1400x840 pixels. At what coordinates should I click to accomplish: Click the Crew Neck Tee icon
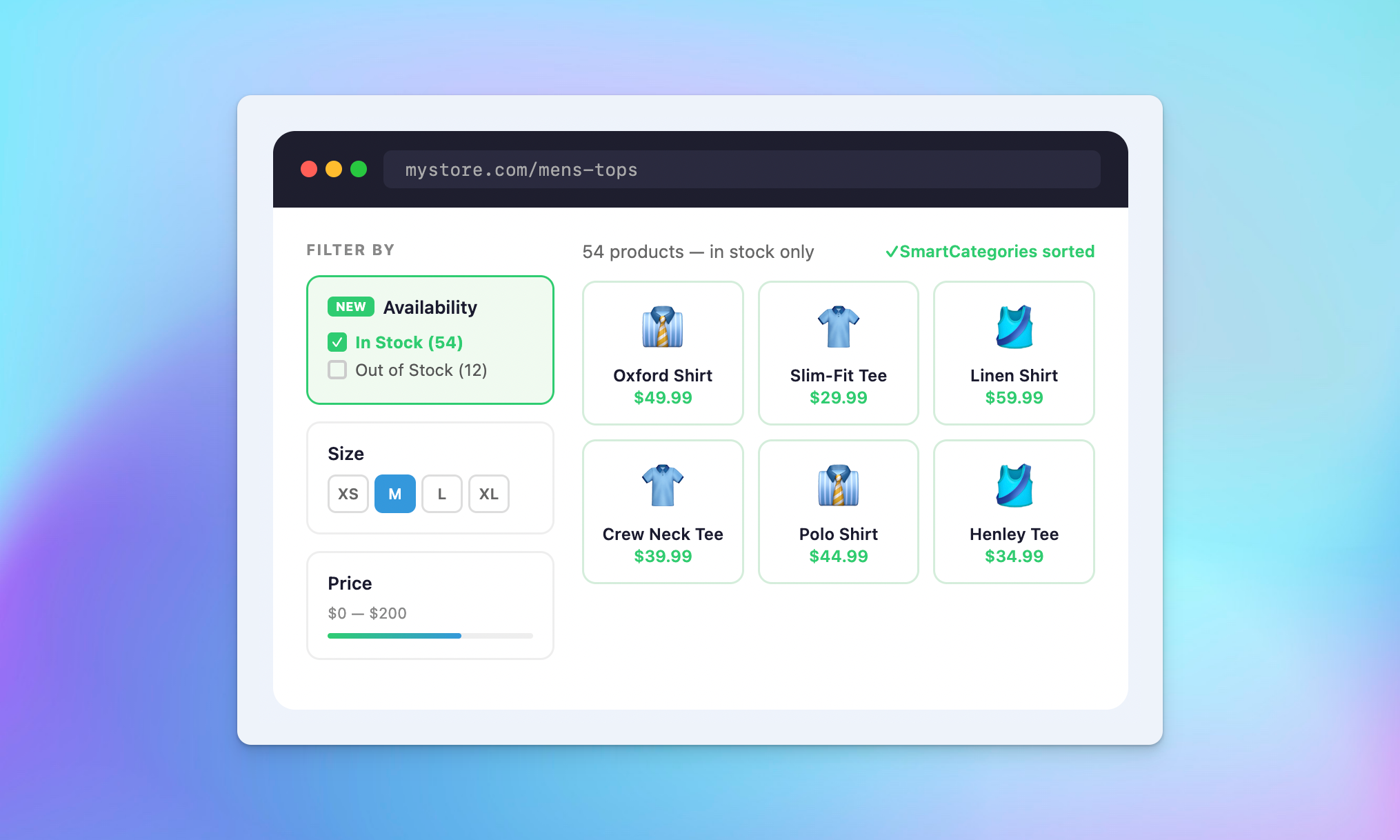[x=662, y=486]
